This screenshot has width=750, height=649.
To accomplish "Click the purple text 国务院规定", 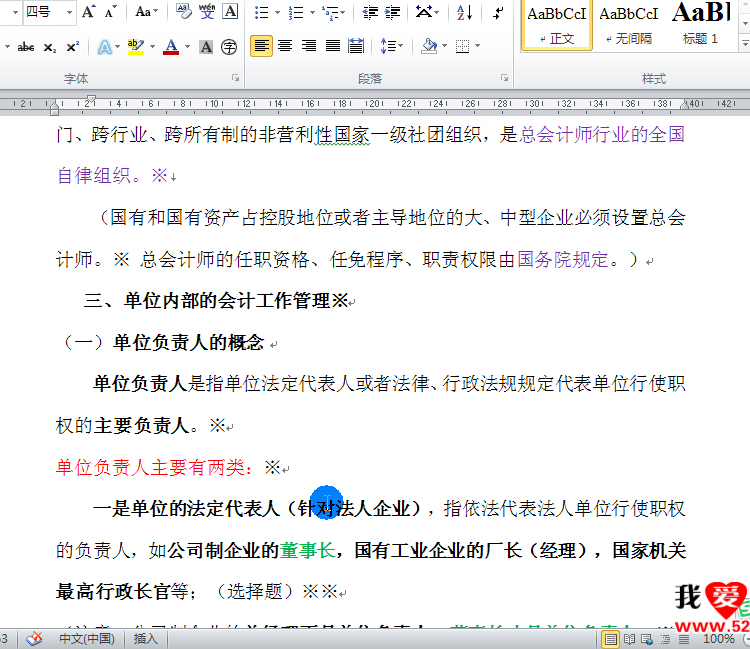I will point(562,260).
